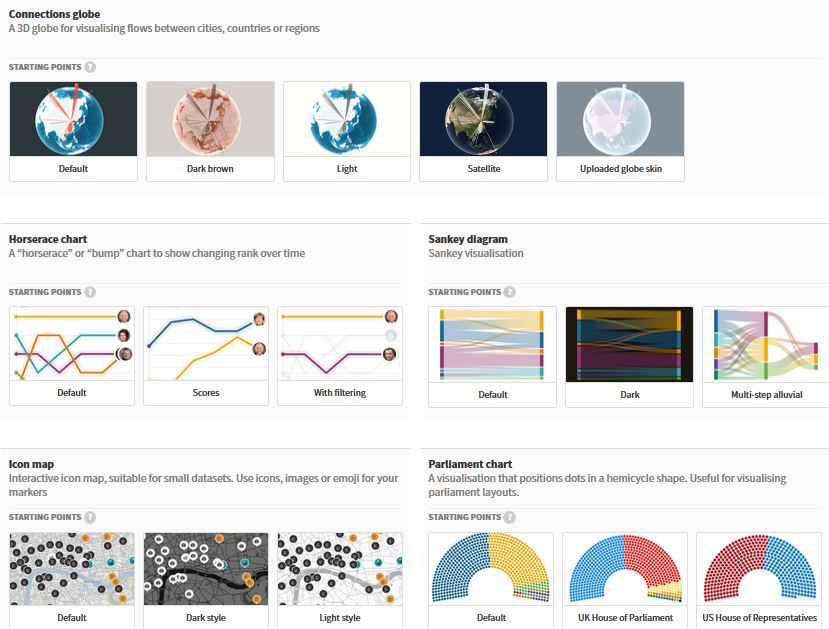Click help icon beside Sankey diagram starting points
The width and height of the screenshot is (829, 629).
pos(510,292)
